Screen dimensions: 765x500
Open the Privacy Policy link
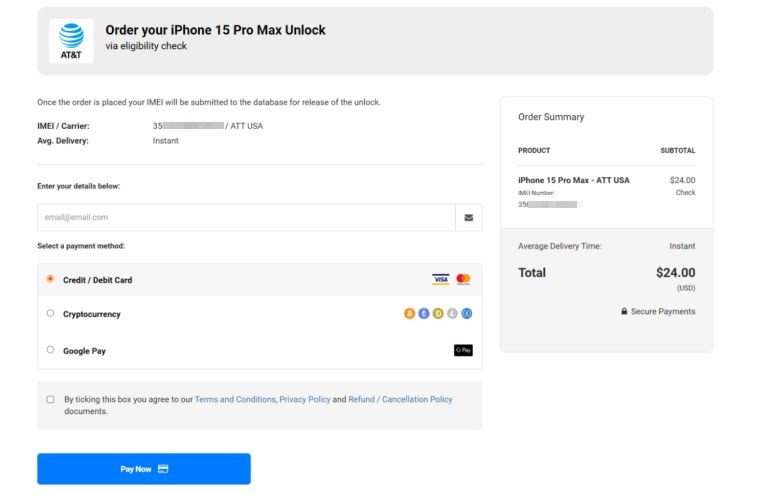305,399
